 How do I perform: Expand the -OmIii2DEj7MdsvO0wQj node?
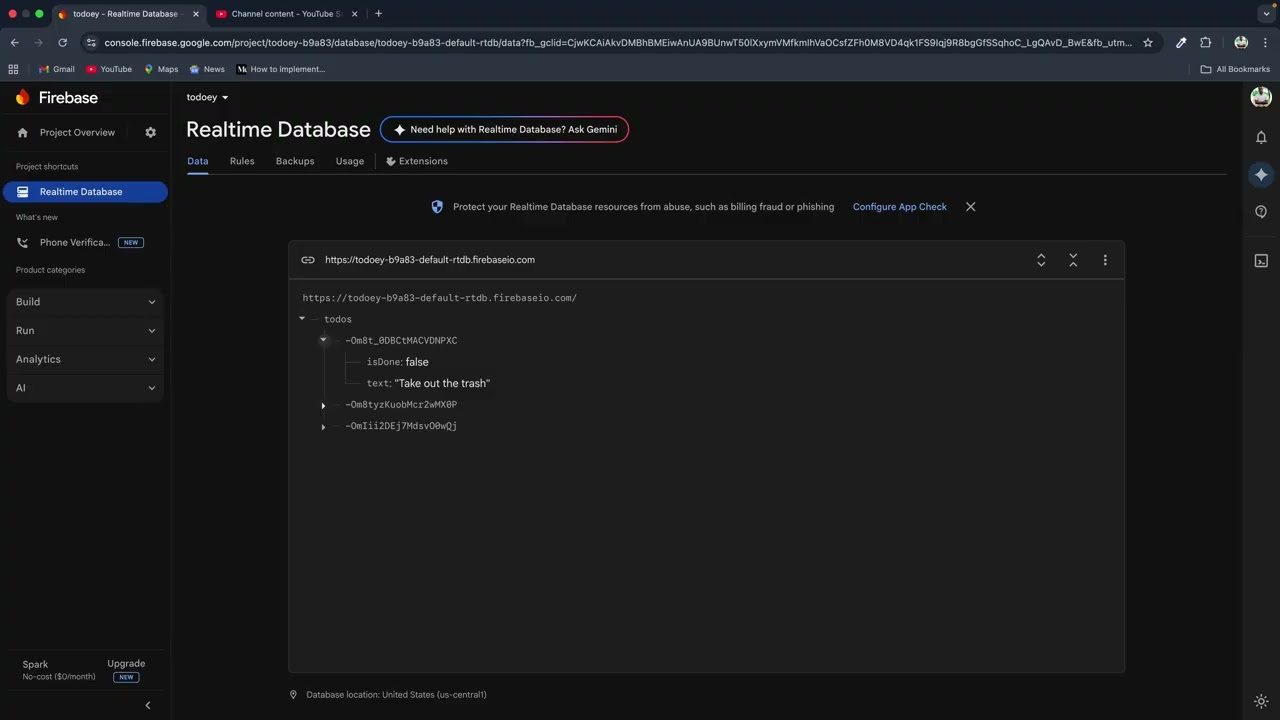tap(323, 427)
